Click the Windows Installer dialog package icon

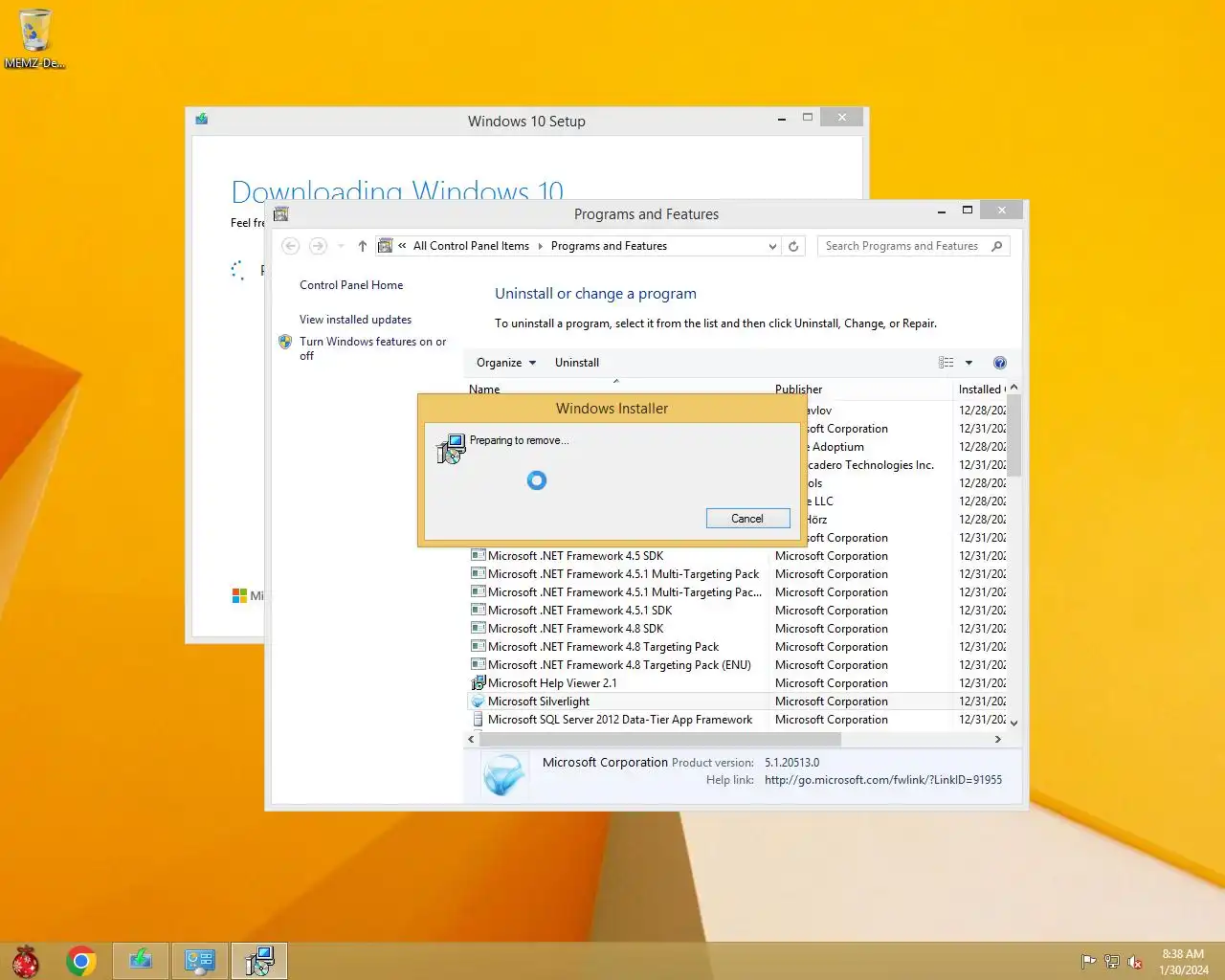coord(451,449)
